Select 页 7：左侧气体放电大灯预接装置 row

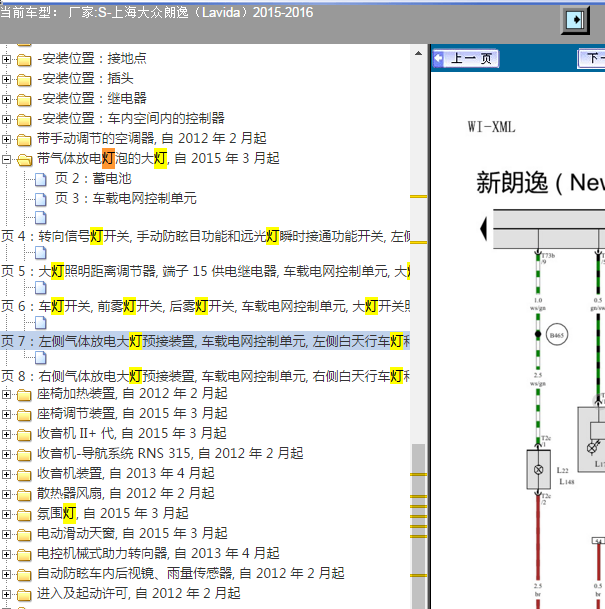(x=205, y=341)
